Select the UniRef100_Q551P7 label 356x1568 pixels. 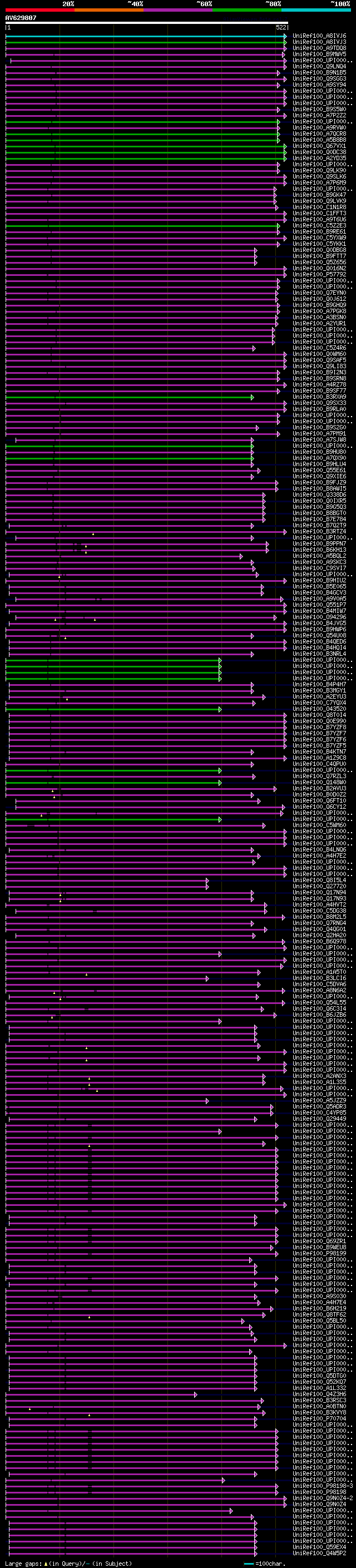click(319, 605)
